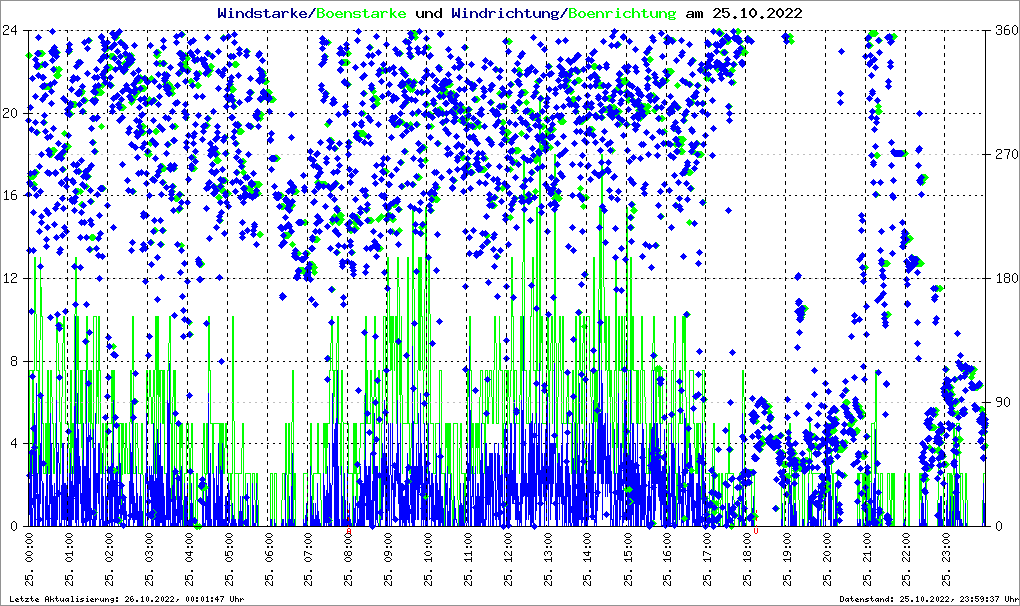
Task: Click the time label '25. 01:00'
Action: [x=70, y=559]
